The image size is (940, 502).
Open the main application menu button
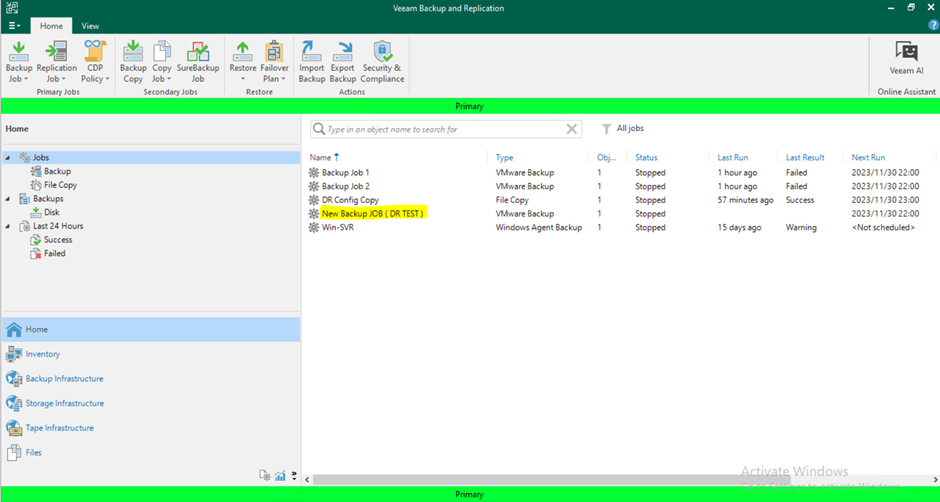[x=14, y=26]
